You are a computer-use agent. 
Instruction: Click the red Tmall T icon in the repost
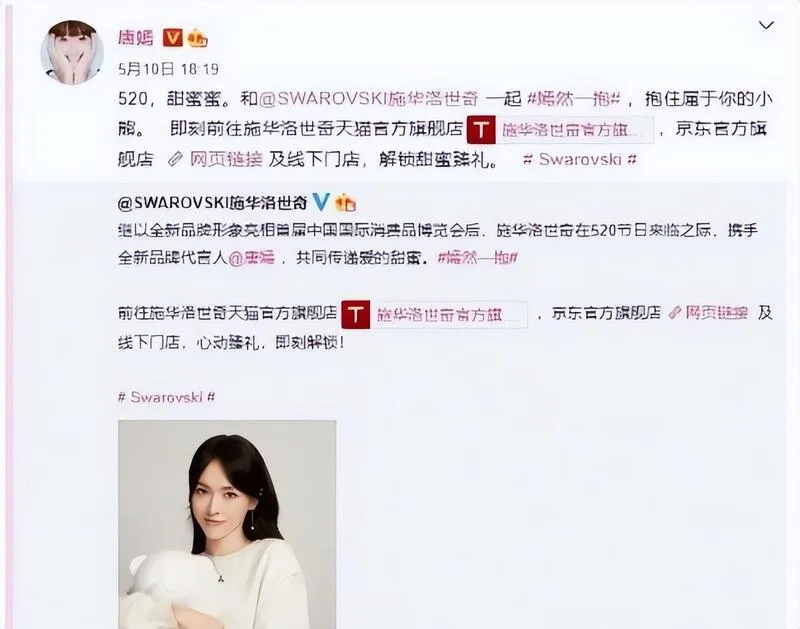(356, 314)
